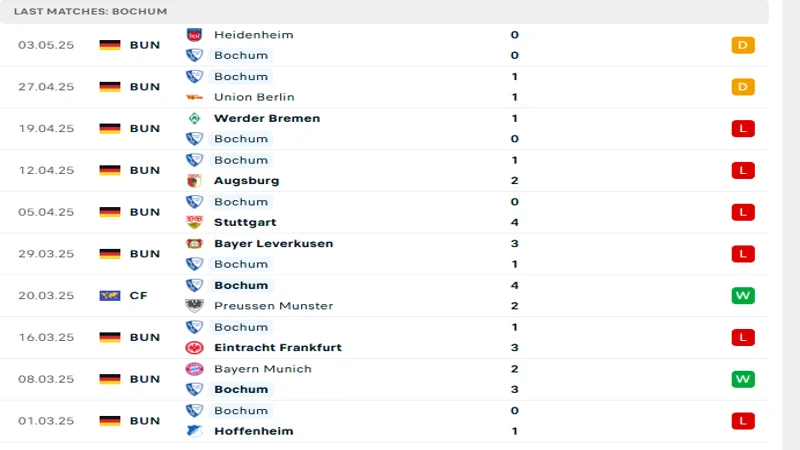Click the BUN league label on 12.04.25 row
Viewport: 800px width, 450px height.
point(145,170)
